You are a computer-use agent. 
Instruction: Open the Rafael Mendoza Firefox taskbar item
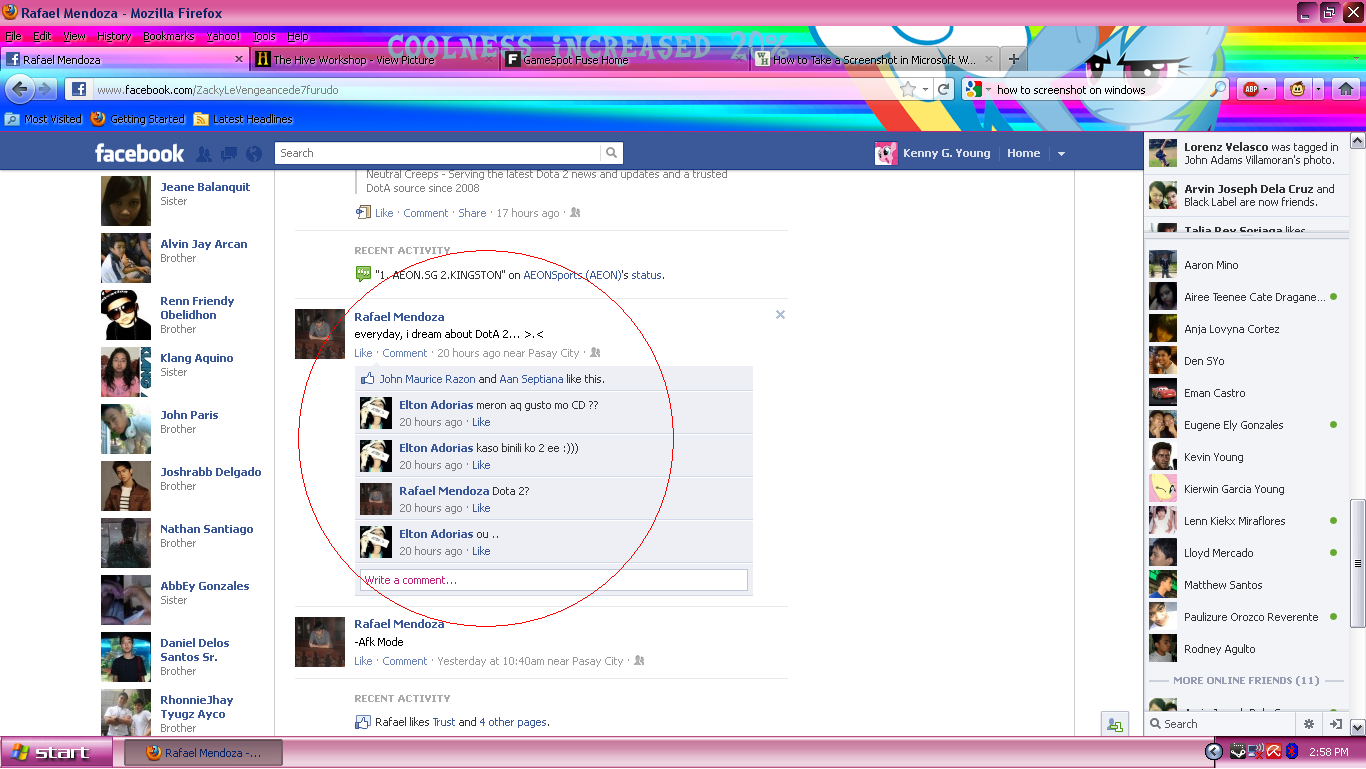coord(203,753)
